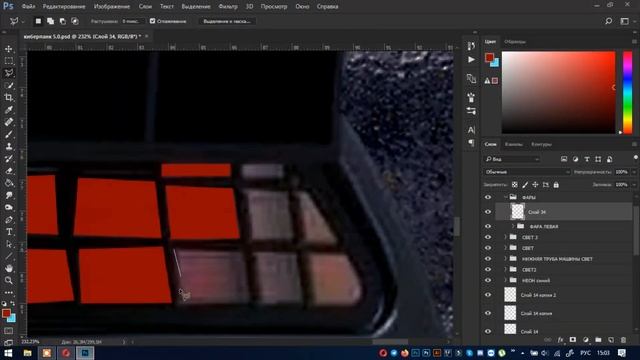Select the Eyedropper tool
Screen dimensions: 640x360
click(9, 110)
